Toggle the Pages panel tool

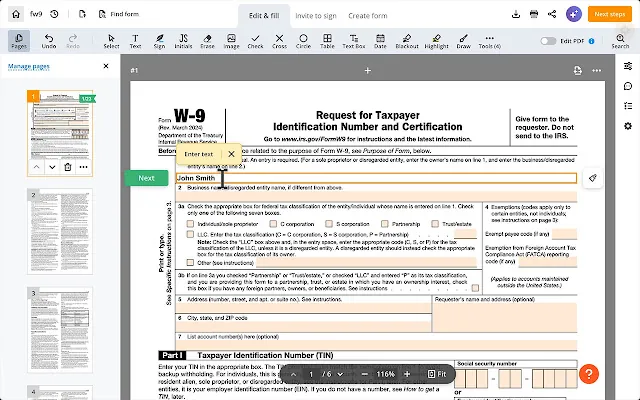(x=19, y=41)
